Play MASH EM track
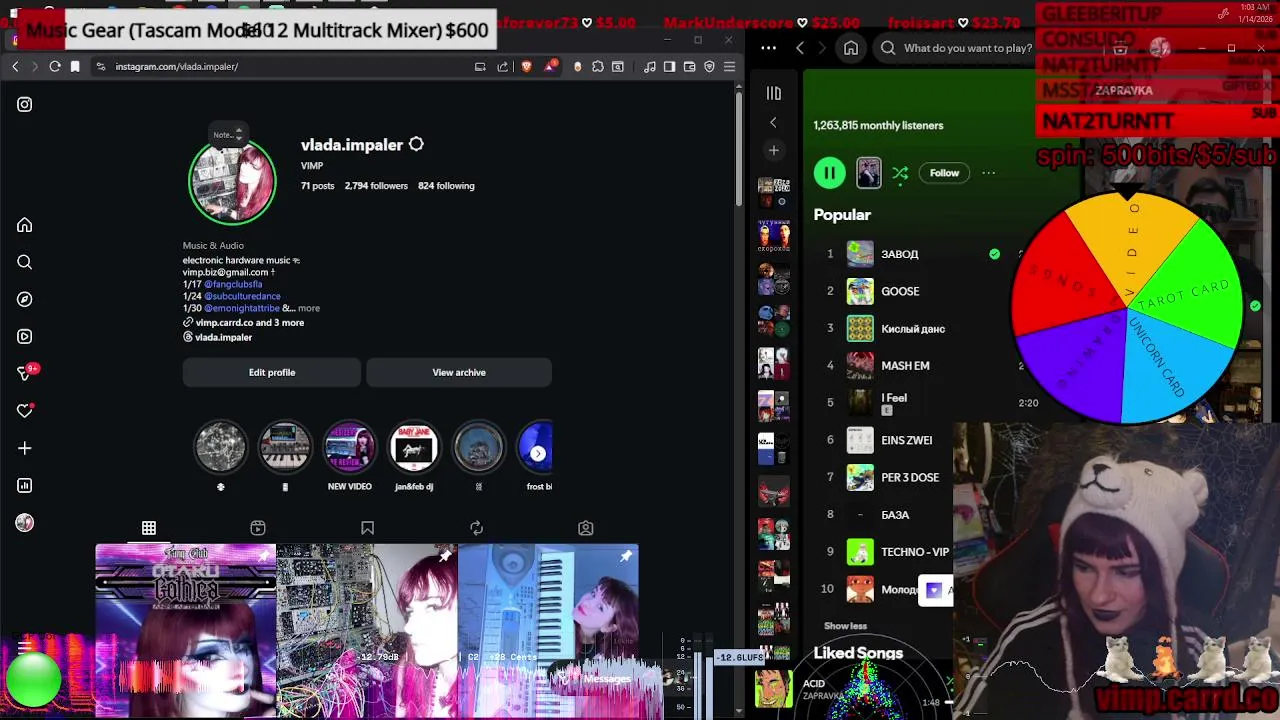This screenshot has width=1280, height=720. coord(905,365)
